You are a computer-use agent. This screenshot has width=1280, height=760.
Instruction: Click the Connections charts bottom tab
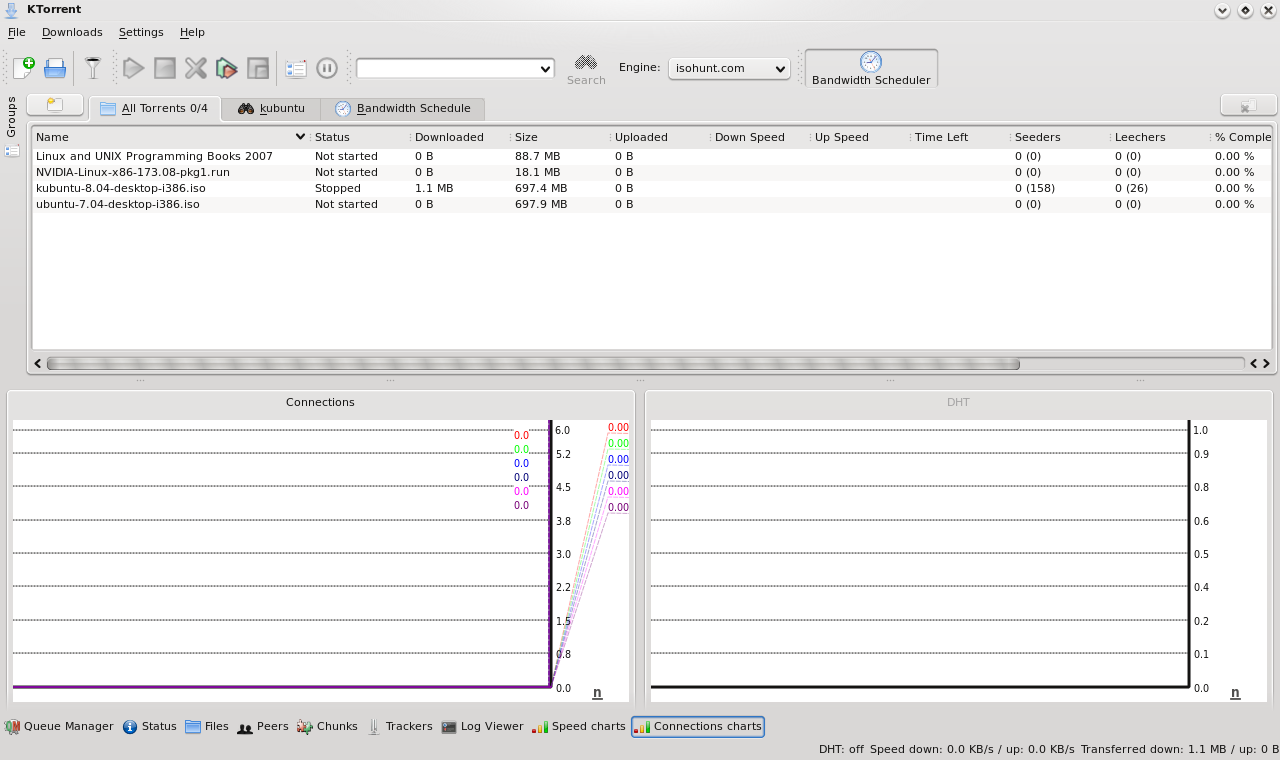698,727
